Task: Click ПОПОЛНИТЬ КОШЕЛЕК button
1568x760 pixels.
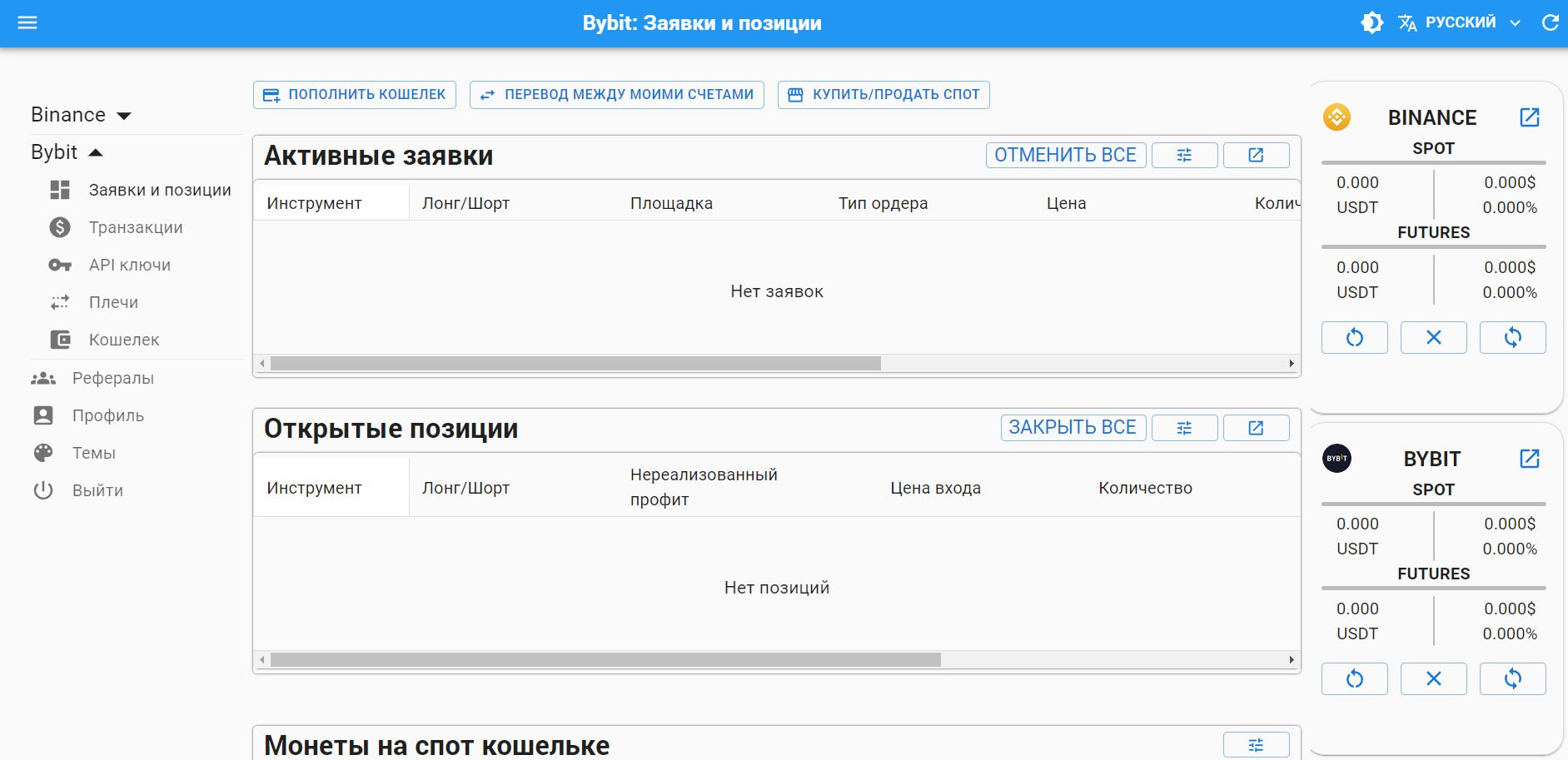Action: (x=355, y=95)
